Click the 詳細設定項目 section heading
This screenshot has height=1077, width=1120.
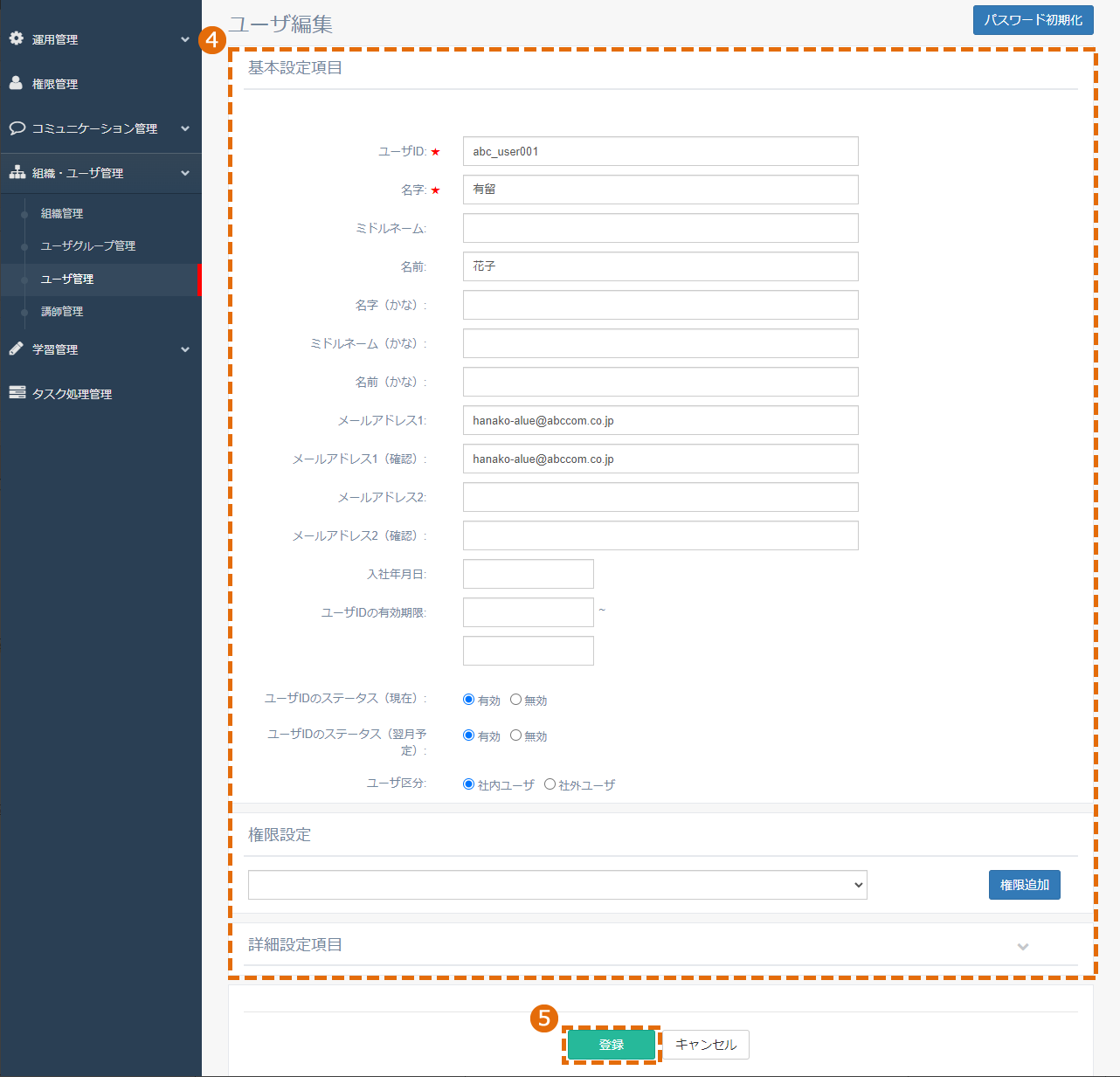295,945
